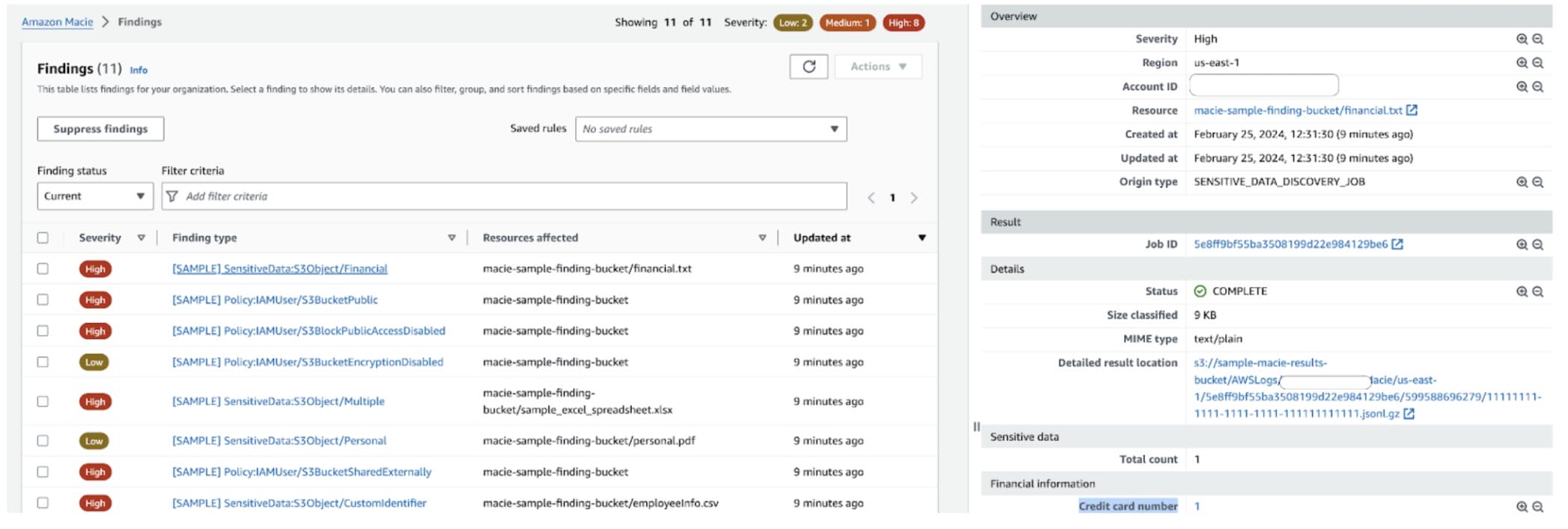Zoom in on the Job ID value

[1522, 244]
